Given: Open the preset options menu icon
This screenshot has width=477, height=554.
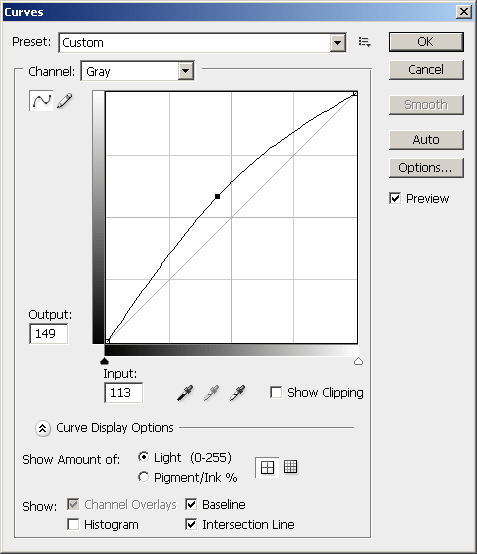Looking at the screenshot, I should (x=364, y=42).
